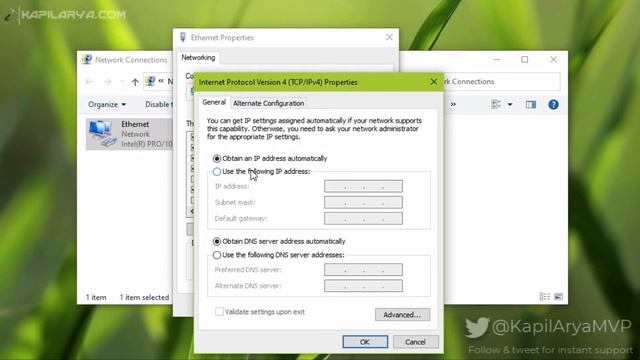Navigate back in Network Connections
The height and width of the screenshot is (360, 640).
(89, 82)
